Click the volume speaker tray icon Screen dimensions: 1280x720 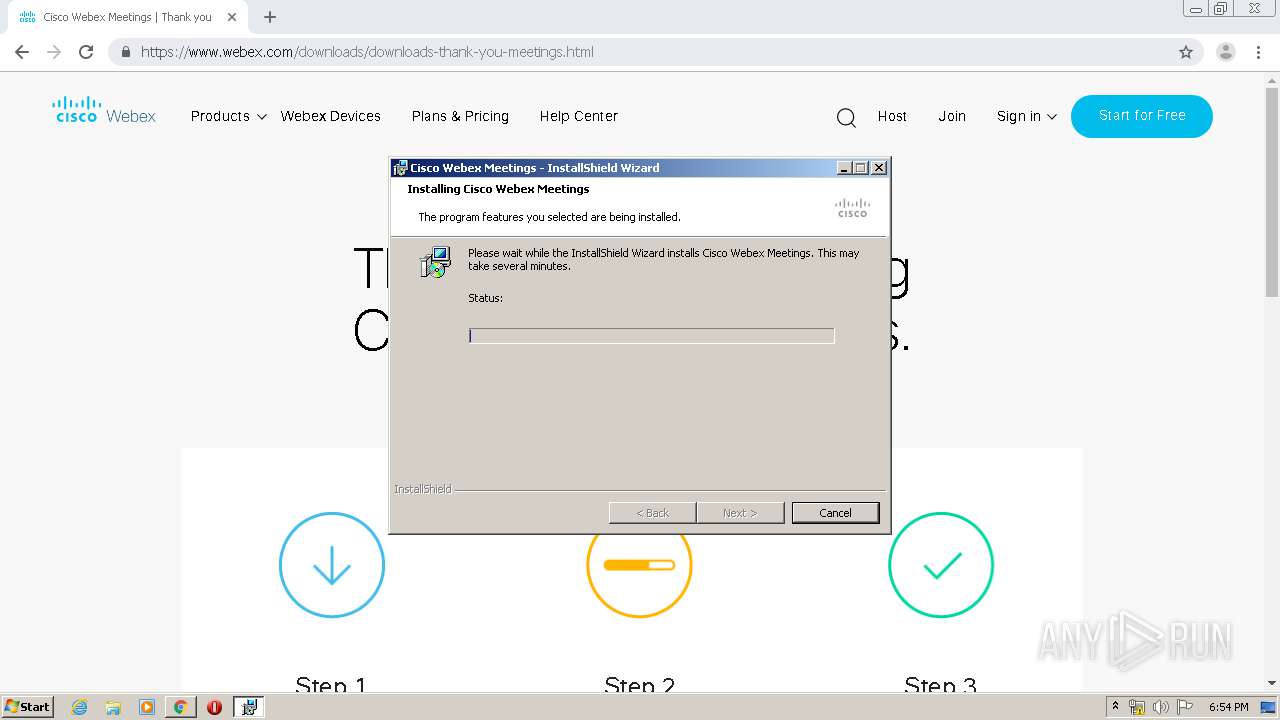click(1160, 707)
